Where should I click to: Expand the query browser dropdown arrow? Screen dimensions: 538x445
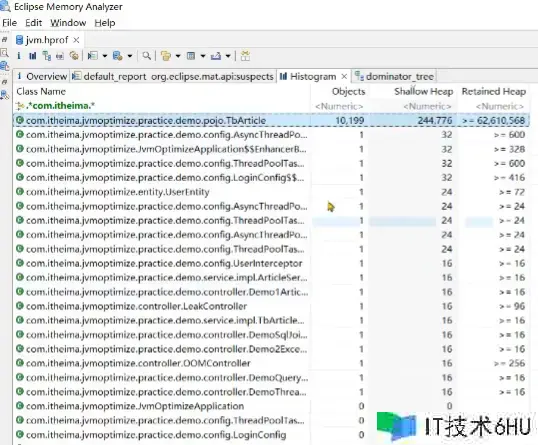[x=130, y=56]
